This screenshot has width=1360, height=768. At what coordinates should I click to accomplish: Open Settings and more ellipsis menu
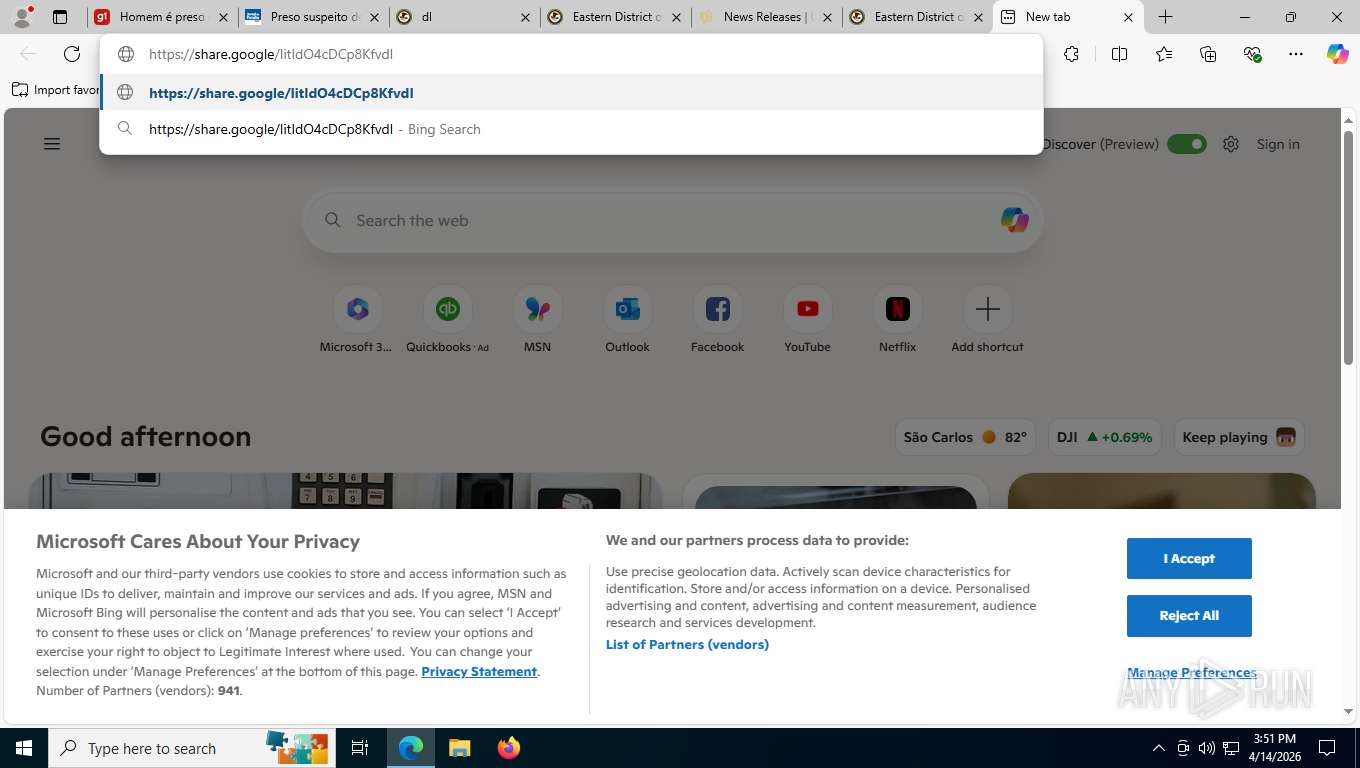(1296, 54)
